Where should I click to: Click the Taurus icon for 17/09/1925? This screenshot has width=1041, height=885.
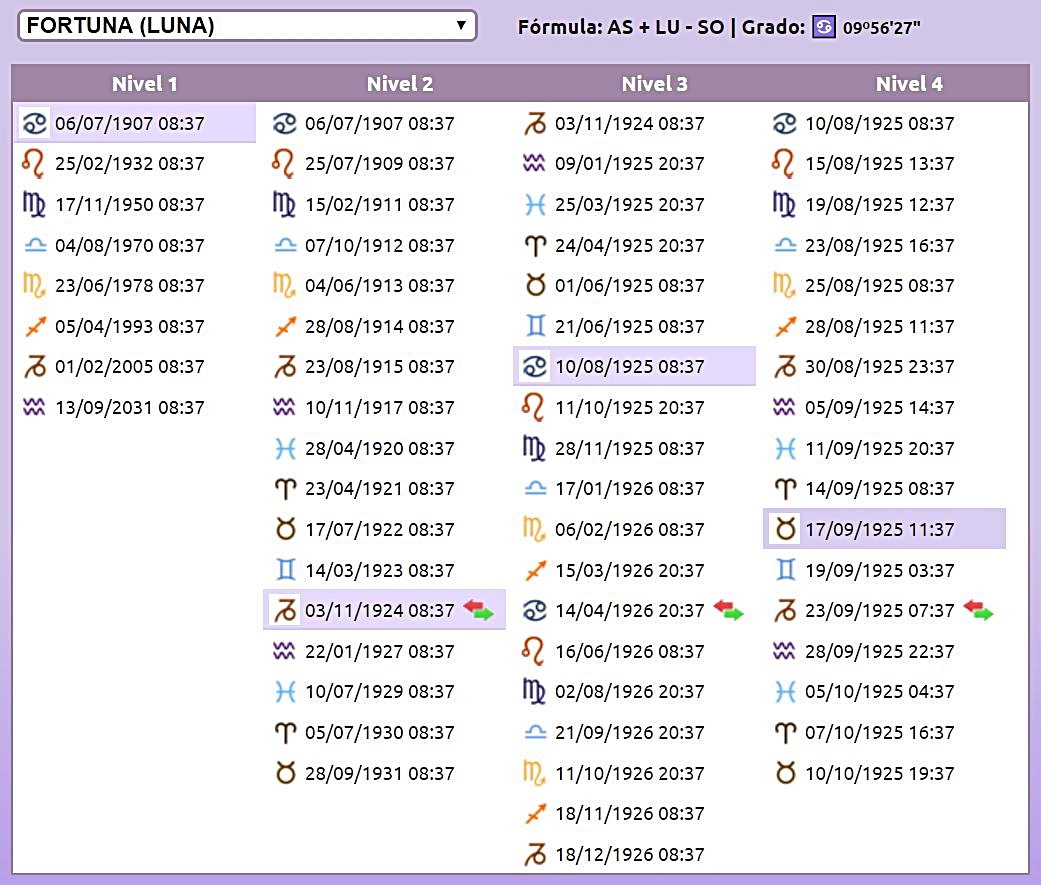[x=786, y=529]
